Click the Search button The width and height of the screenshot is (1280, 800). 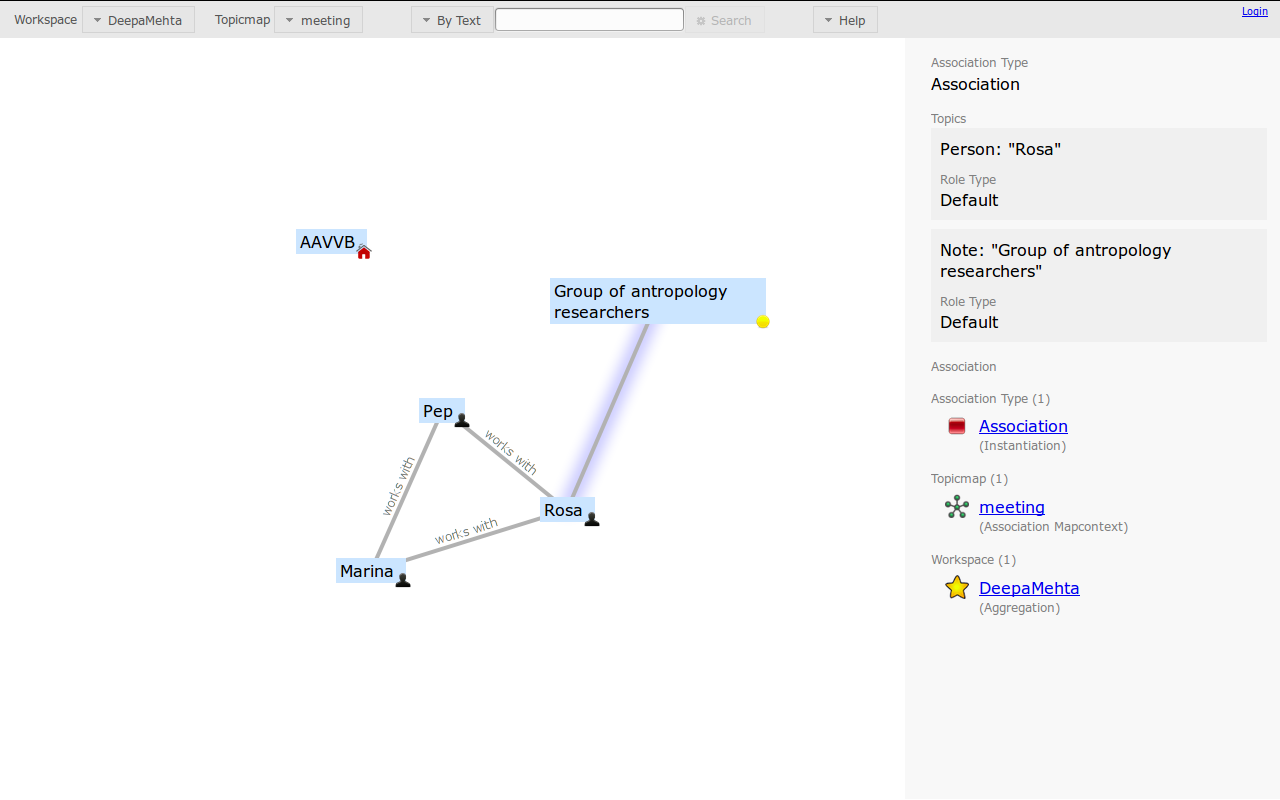coord(725,20)
